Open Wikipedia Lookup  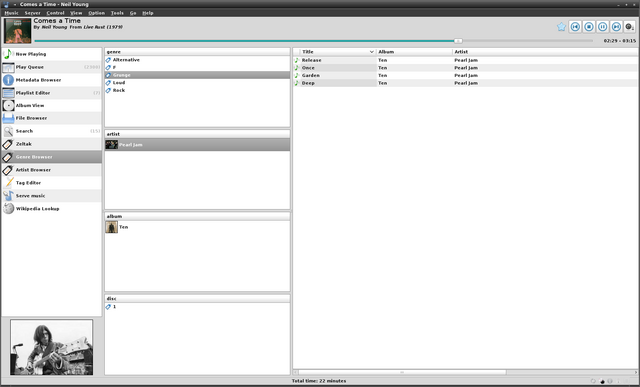tap(51, 209)
